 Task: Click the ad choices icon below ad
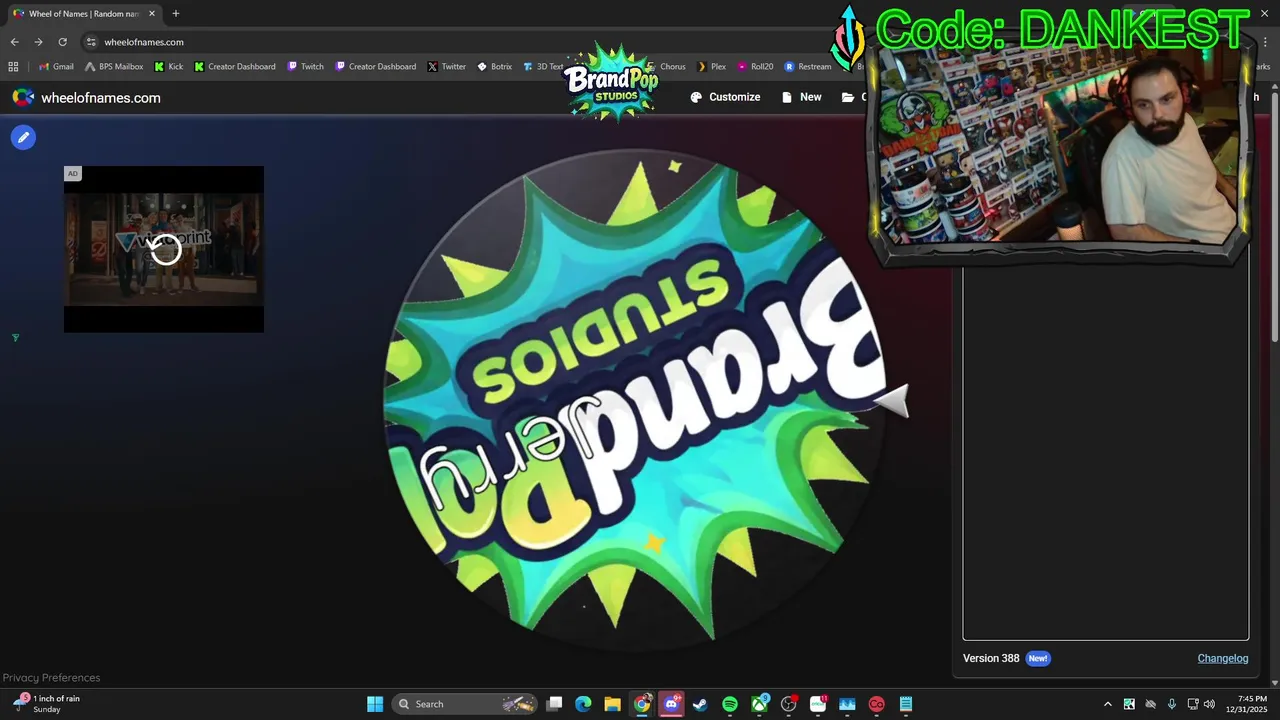(x=15, y=338)
